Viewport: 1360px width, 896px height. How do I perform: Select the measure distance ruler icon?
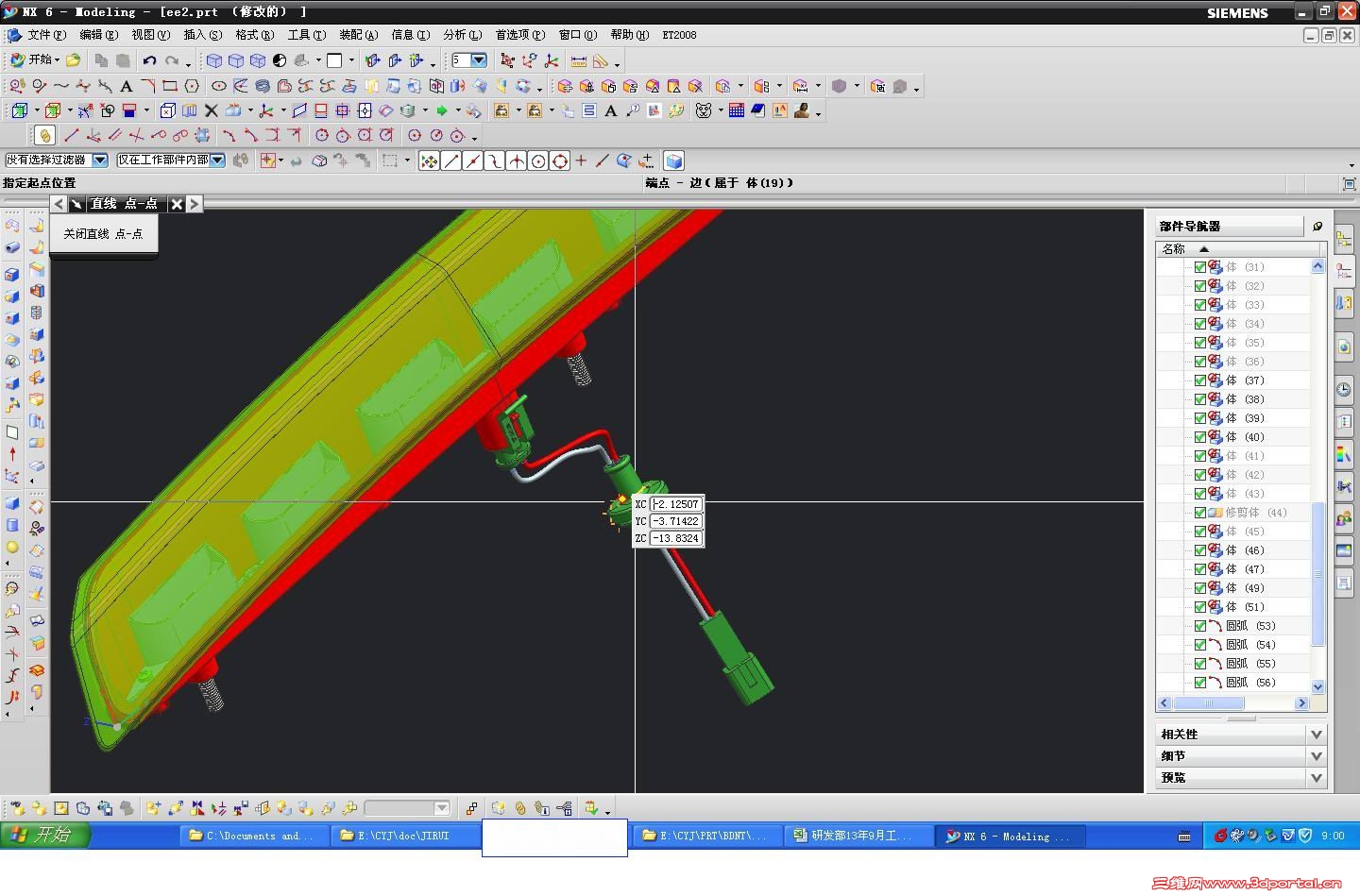coord(579,60)
